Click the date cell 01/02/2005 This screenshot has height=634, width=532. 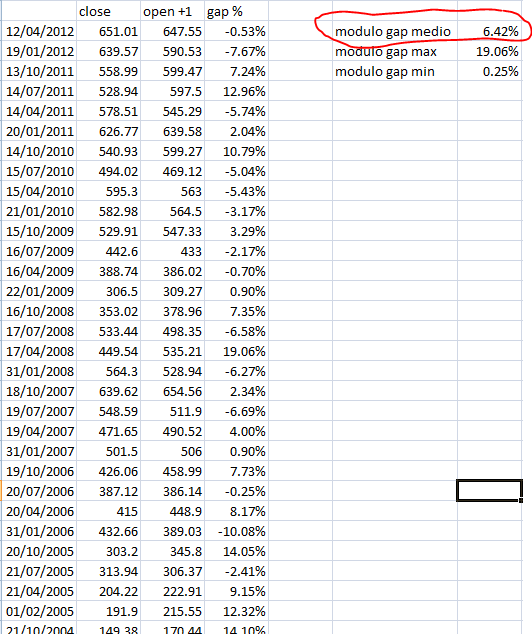pos(39,611)
